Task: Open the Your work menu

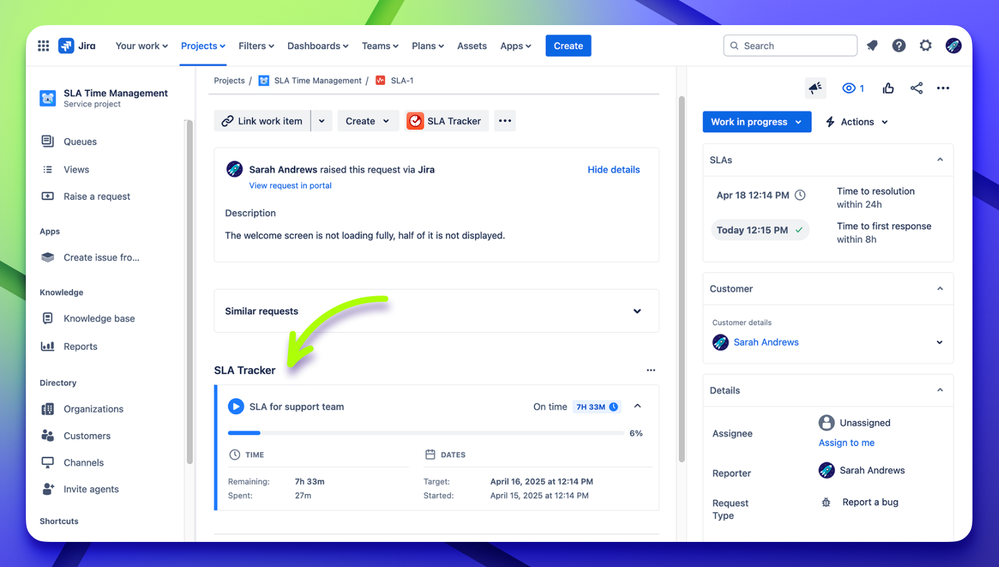Action: 141,46
